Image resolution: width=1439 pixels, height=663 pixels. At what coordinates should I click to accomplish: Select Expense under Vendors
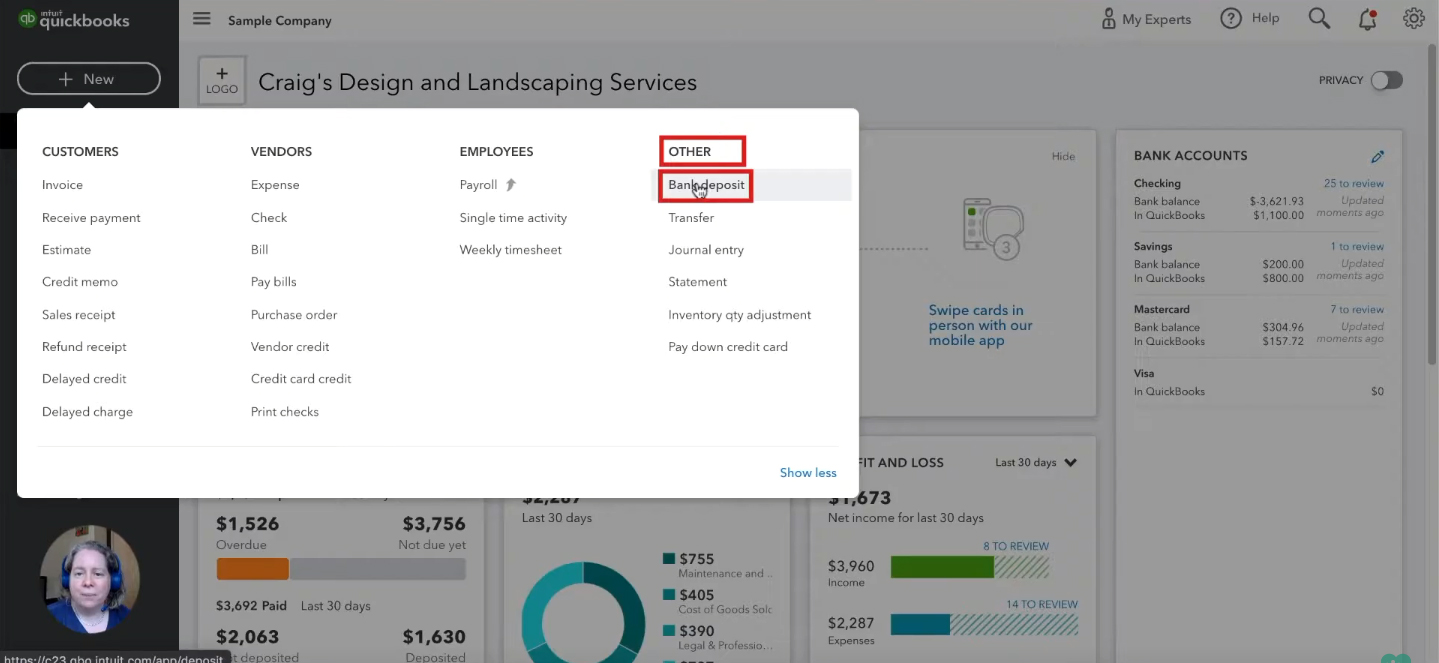(275, 185)
